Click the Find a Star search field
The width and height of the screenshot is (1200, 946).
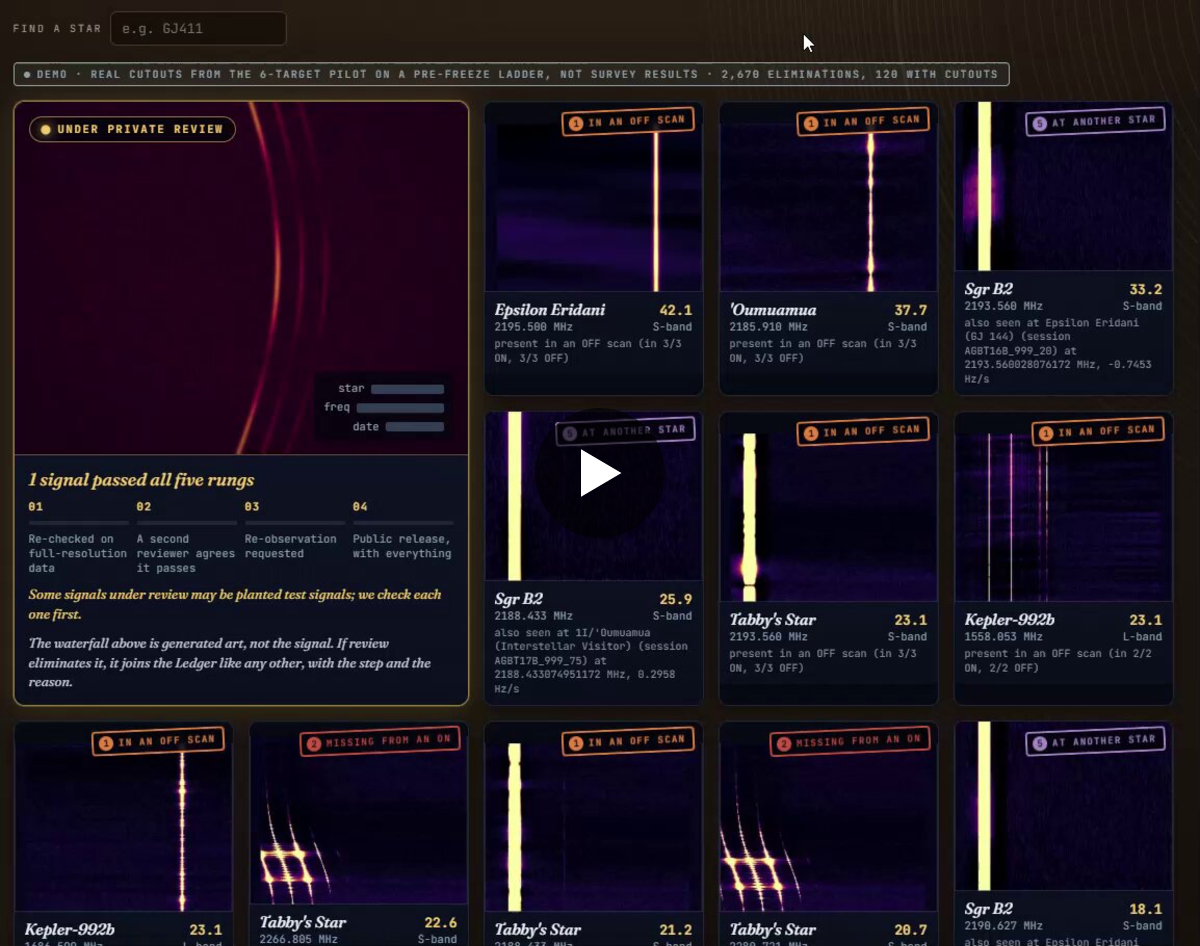pyautogui.click(x=198, y=28)
